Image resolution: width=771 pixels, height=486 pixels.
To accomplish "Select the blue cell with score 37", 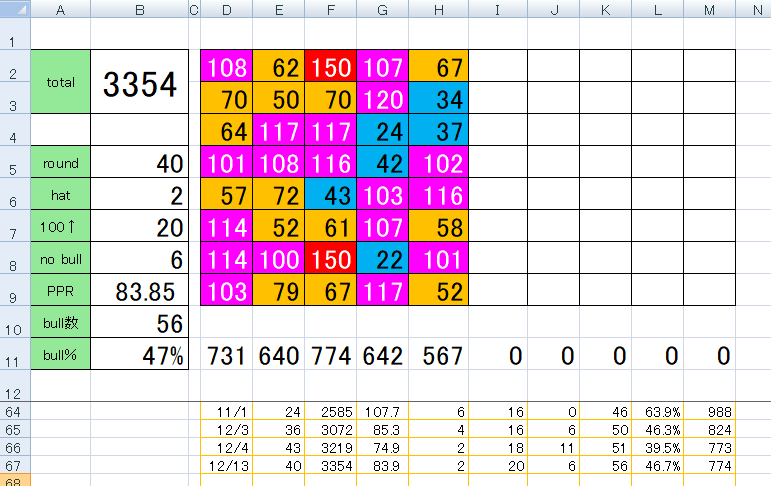I will [439, 130].
